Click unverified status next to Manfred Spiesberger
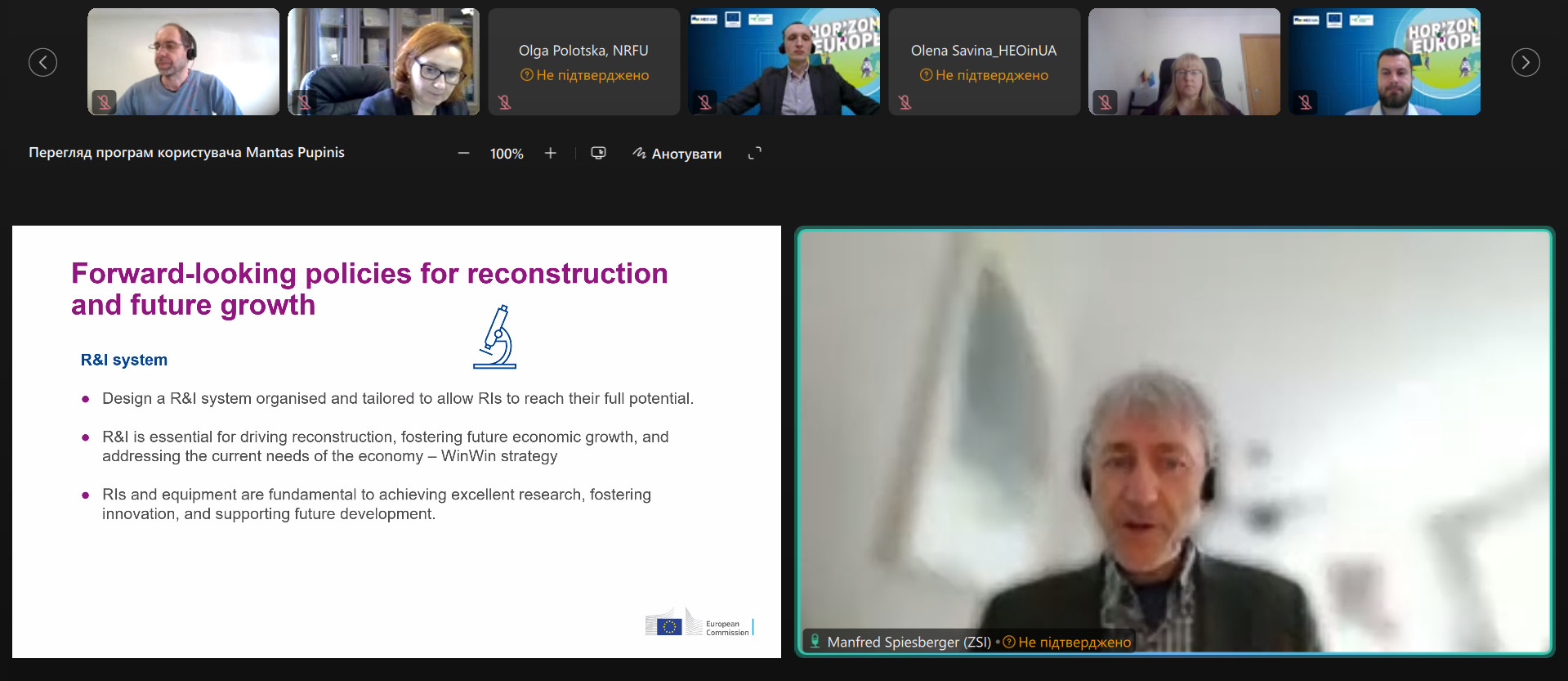The width and height of the screenshot is (1568, 681). point(1067,642)
